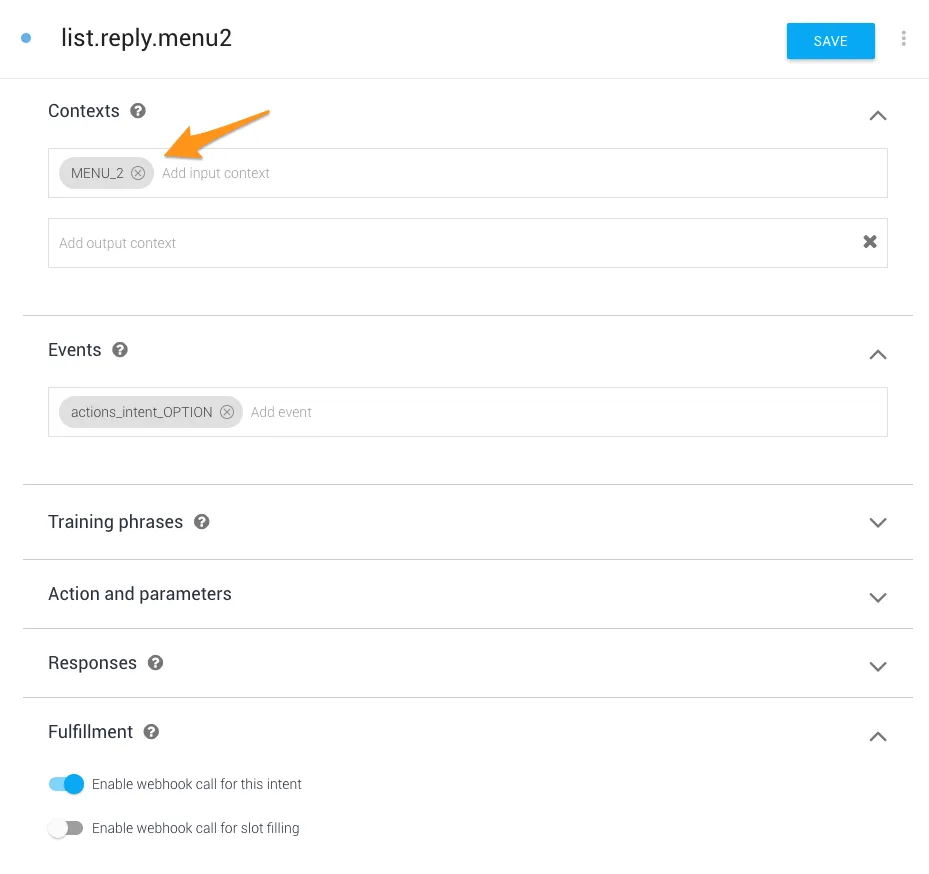Enable webhook call for slot filling
The width and height of the screenshot is (929, 874).
coord(67,828)
